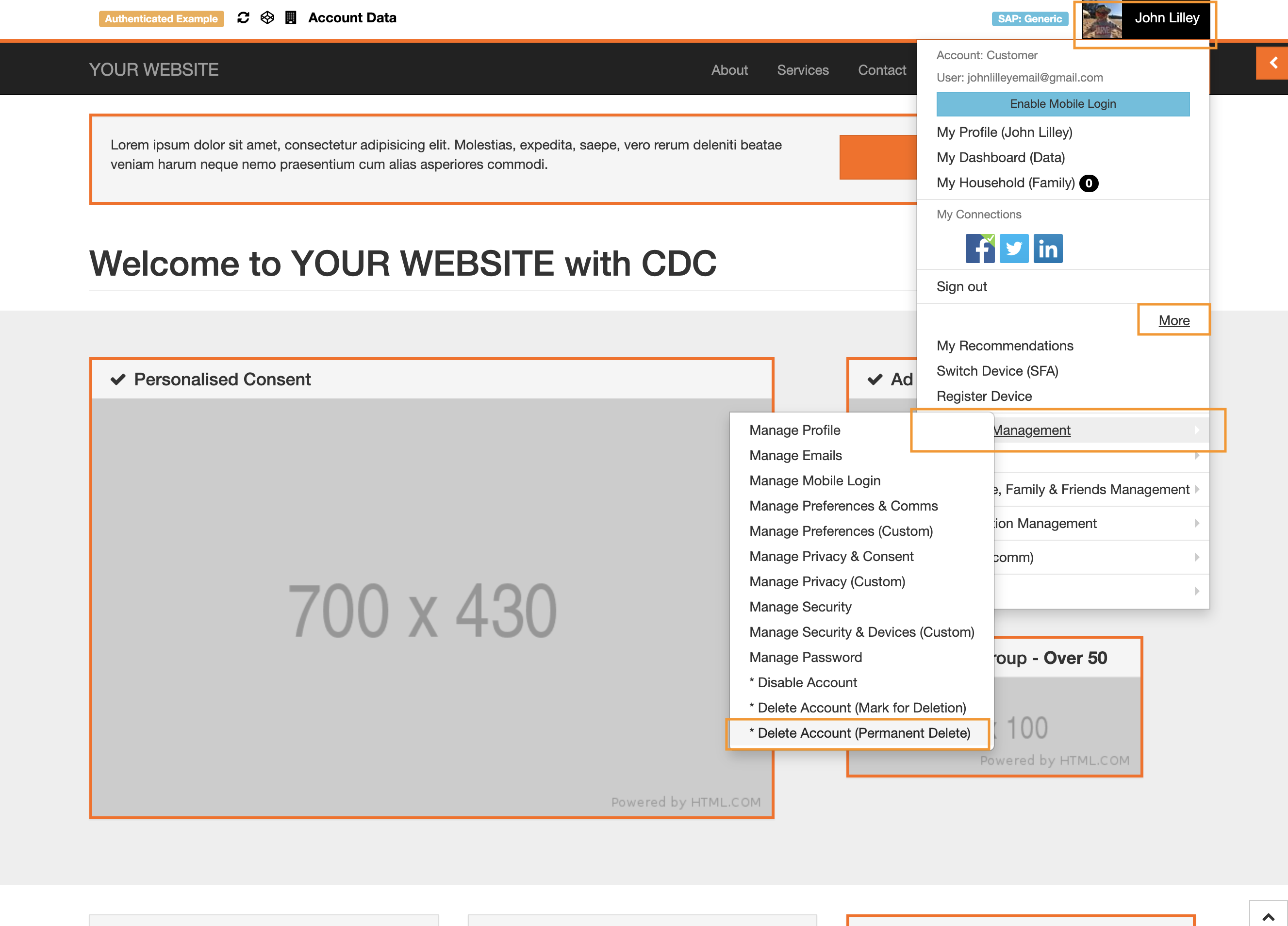Click the scroll-to-top chevron button
This screenshot has height=926, width=1288.
coord(1268,916)
